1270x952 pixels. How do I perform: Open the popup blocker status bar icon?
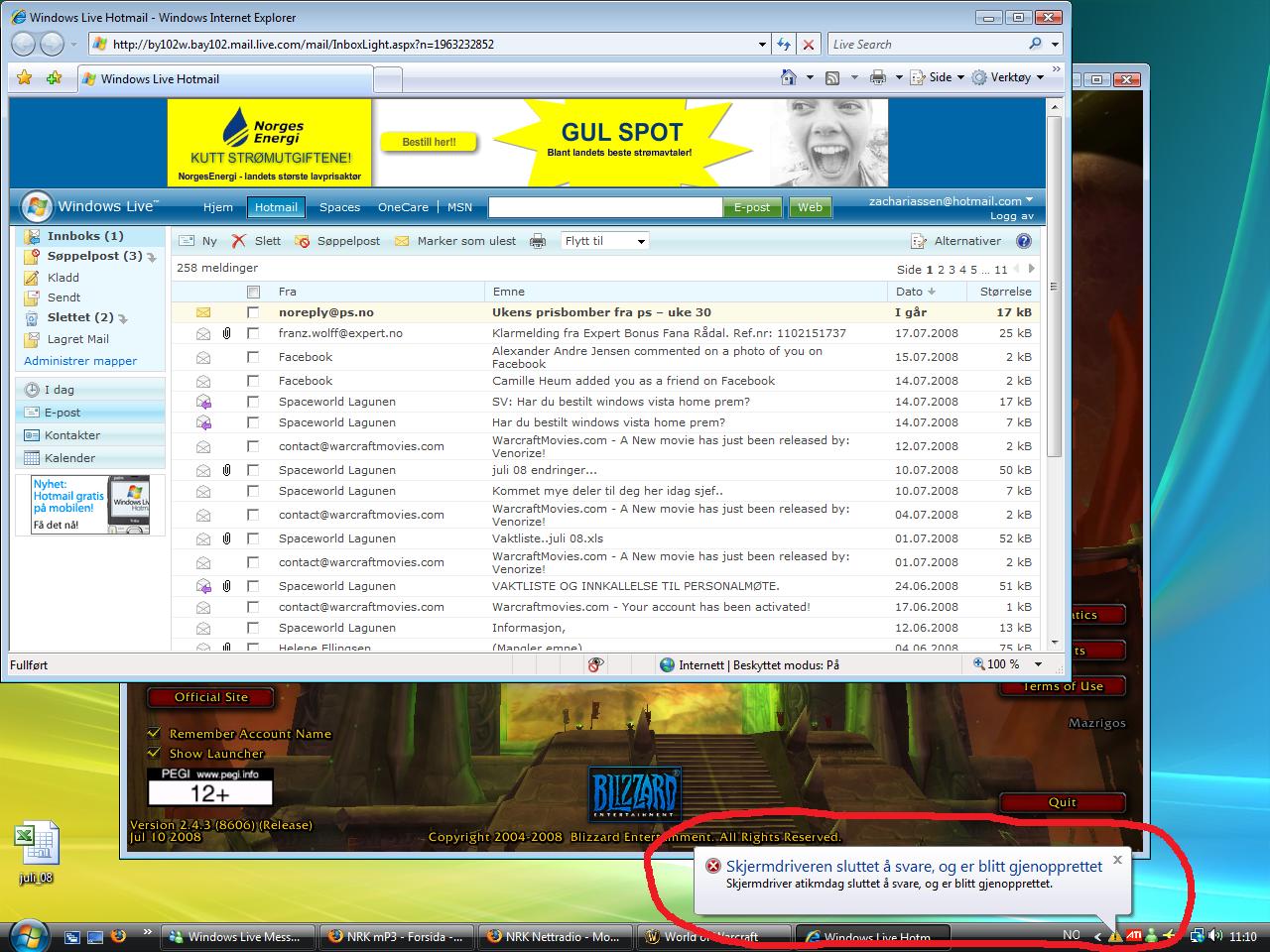596,664
